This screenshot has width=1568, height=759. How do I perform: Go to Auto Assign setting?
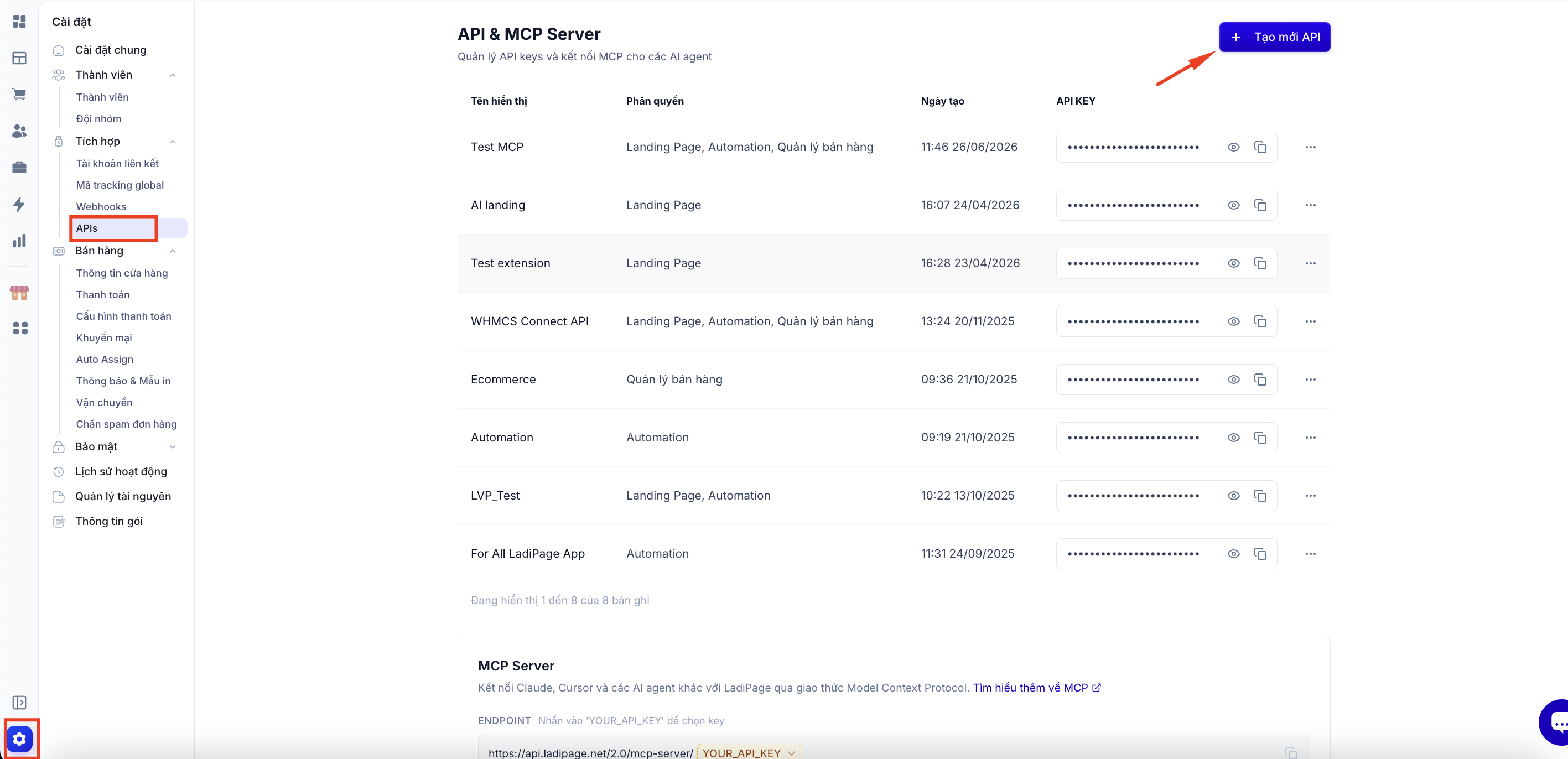[105, 360]
